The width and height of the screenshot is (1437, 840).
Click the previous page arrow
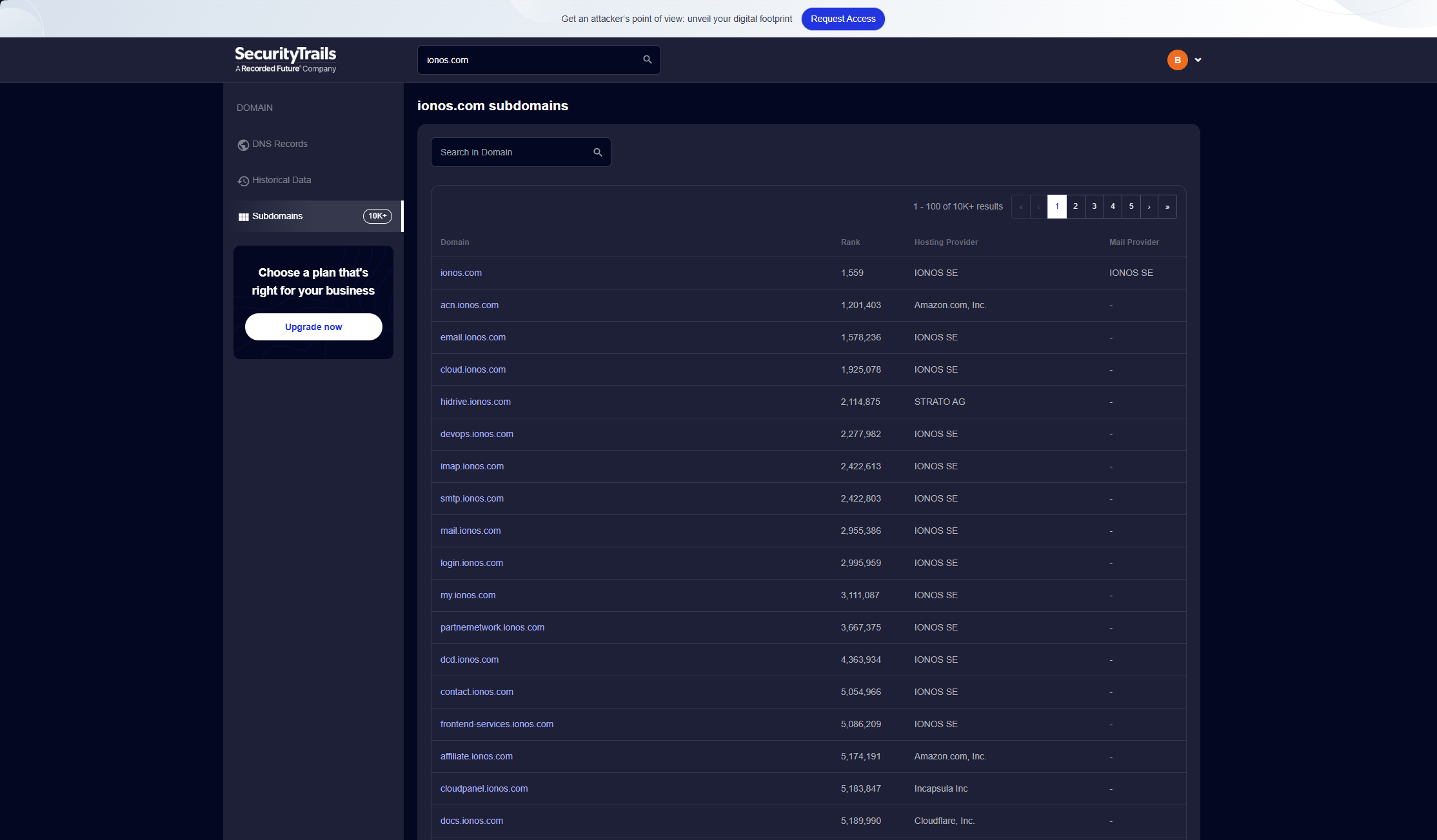(x=1039, y=206)
